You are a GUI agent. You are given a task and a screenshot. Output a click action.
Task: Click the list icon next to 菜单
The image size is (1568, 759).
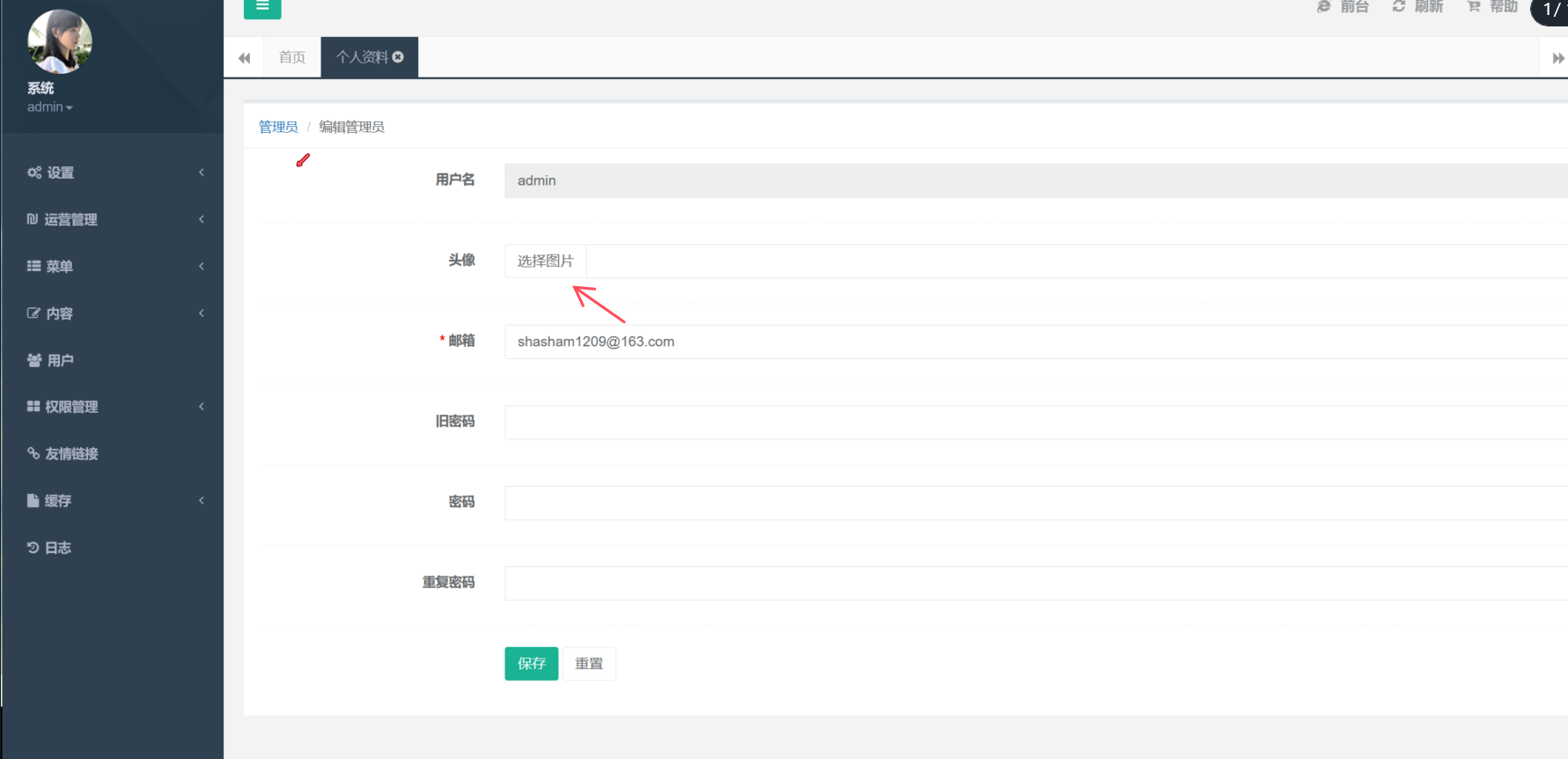coord(33,266)
